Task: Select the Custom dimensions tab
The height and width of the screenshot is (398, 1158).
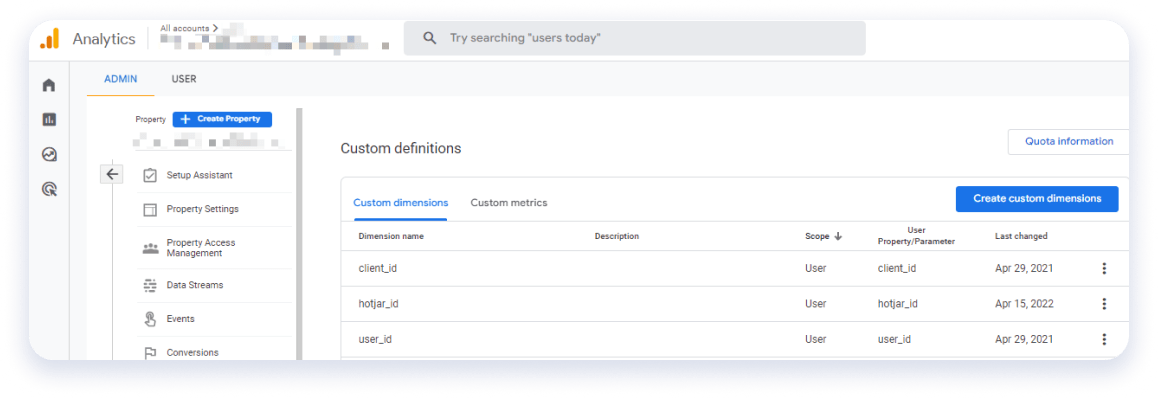Action: pos(400,202)
